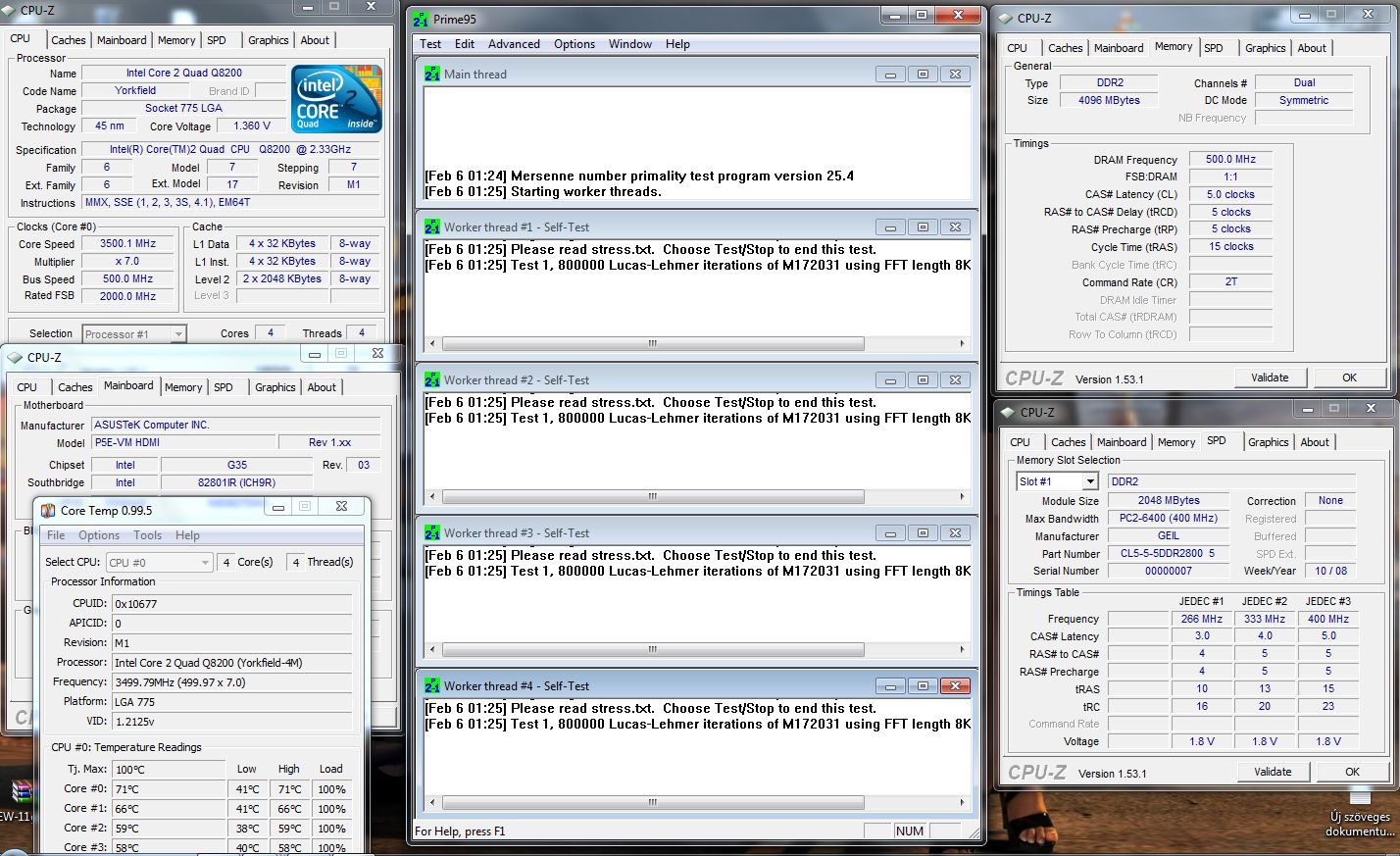Click the Core Voltage value 1.360 V

click(252, 126)
